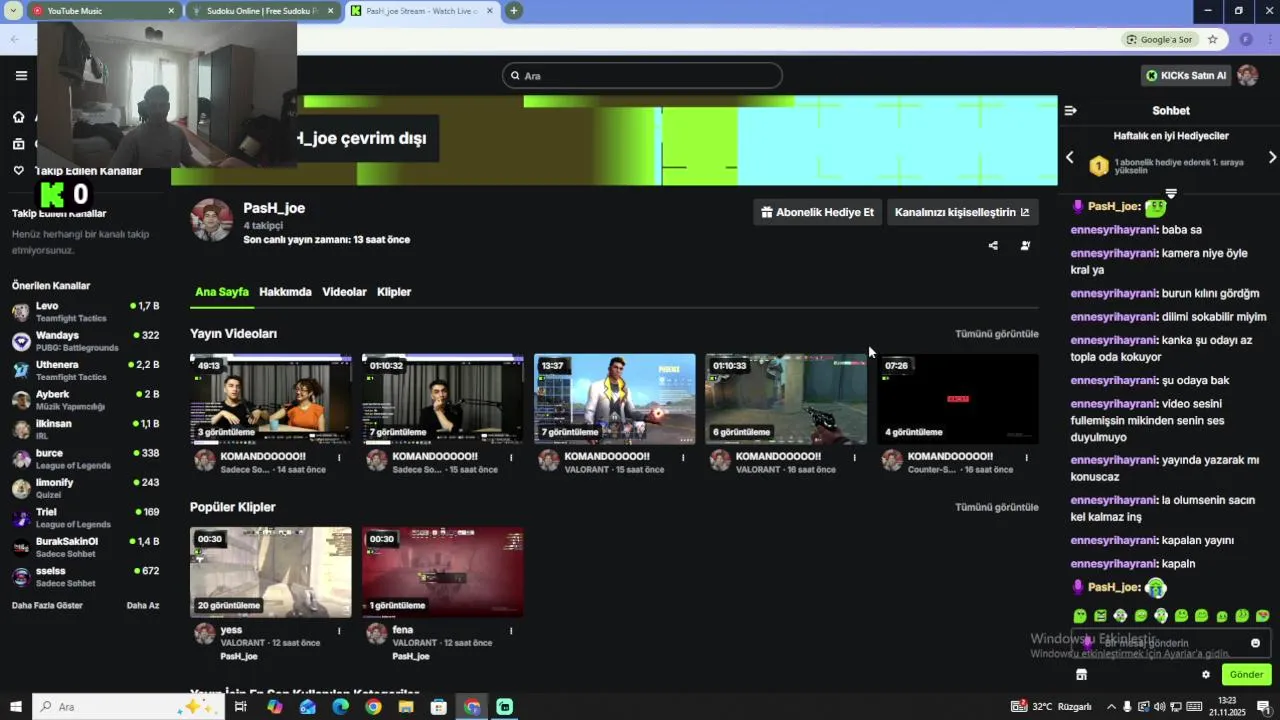This screenshot has height=720, width=1280.
Task: Open the Klipler tab
Action: (394, 292)
